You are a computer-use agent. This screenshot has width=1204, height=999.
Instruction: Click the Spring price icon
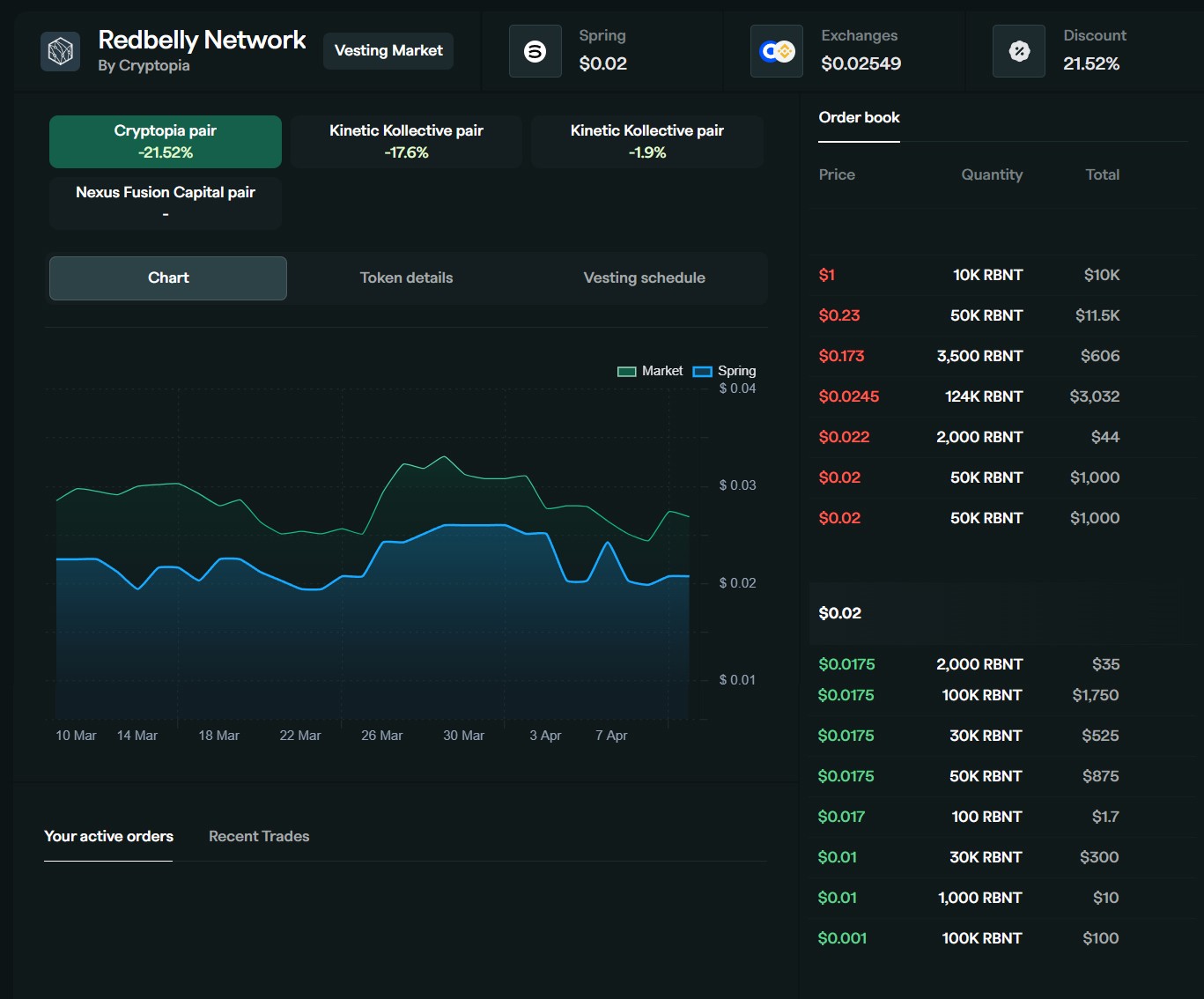[535, 51]
